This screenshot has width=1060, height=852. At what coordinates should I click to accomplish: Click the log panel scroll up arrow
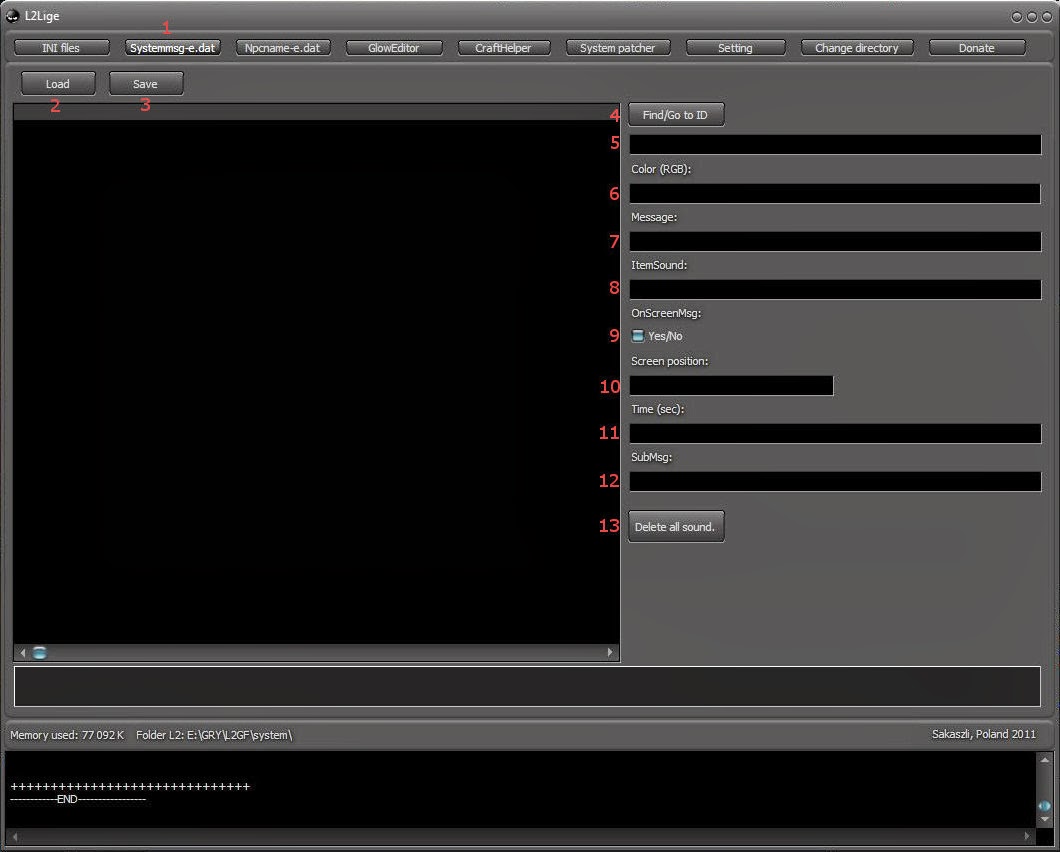[1045, 761]
